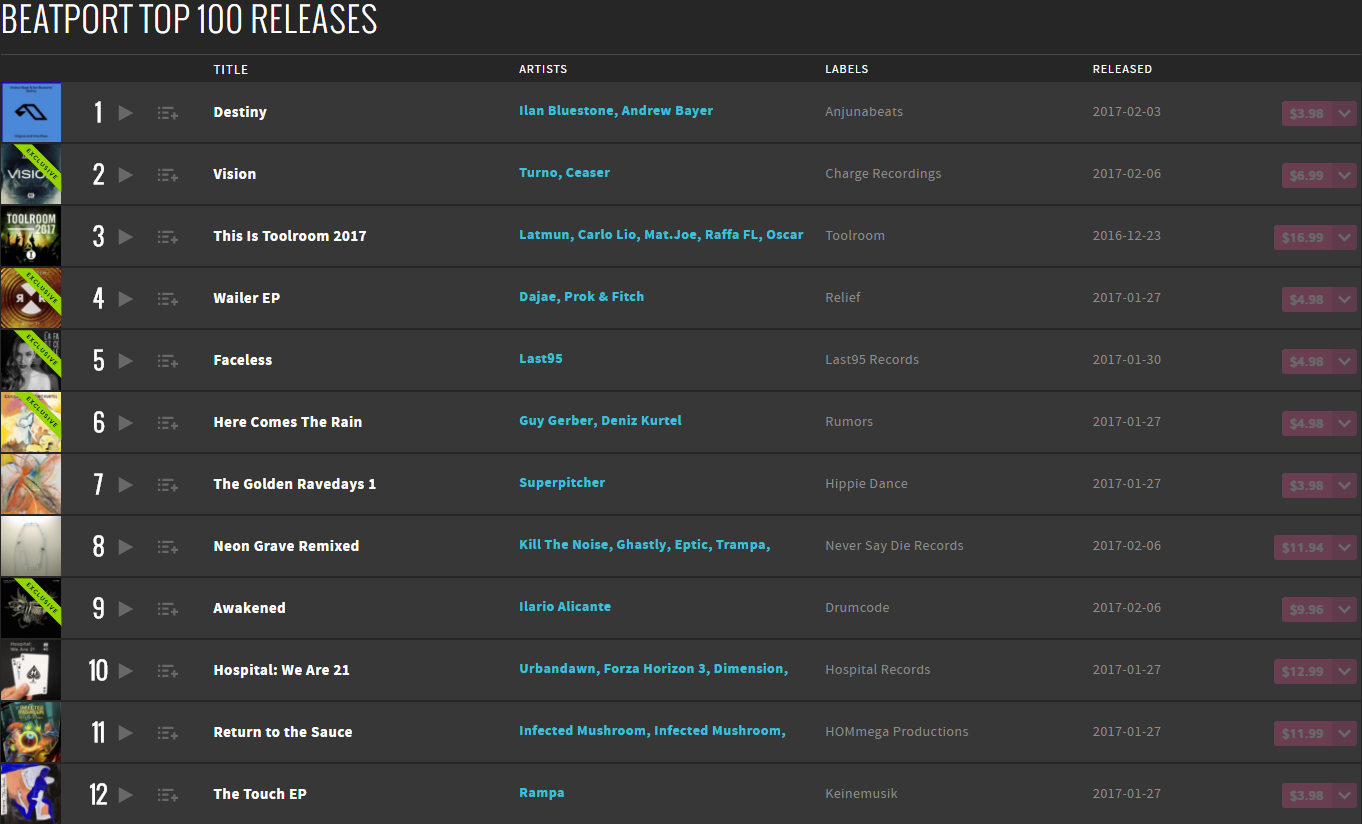Play Neon Grave Remixed release
Screen dimensions: 1362x824
coord(125,547)
